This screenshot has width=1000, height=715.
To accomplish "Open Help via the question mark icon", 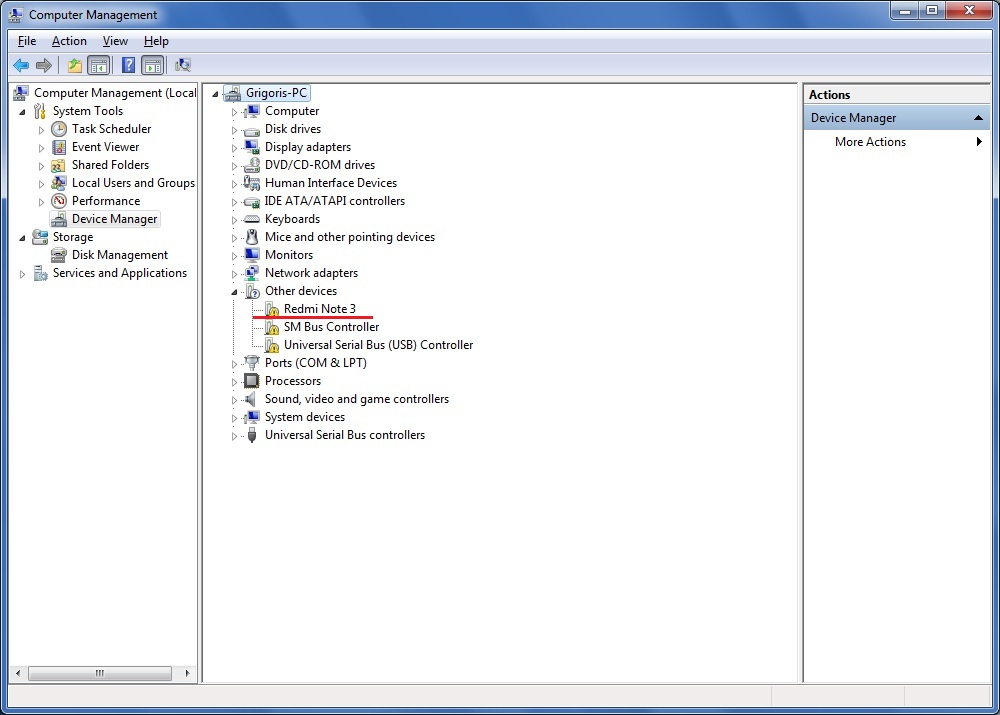I will point(128,66).
